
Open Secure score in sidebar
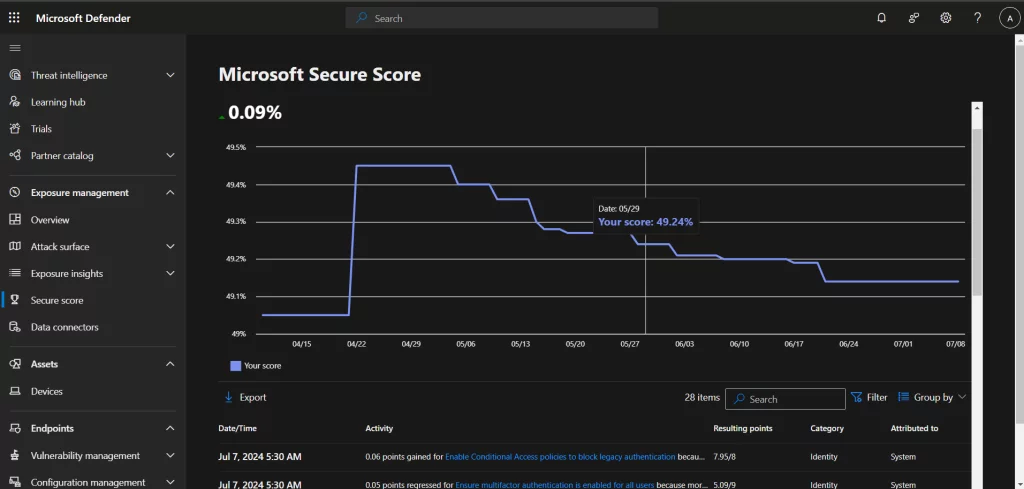pos(57,300)
